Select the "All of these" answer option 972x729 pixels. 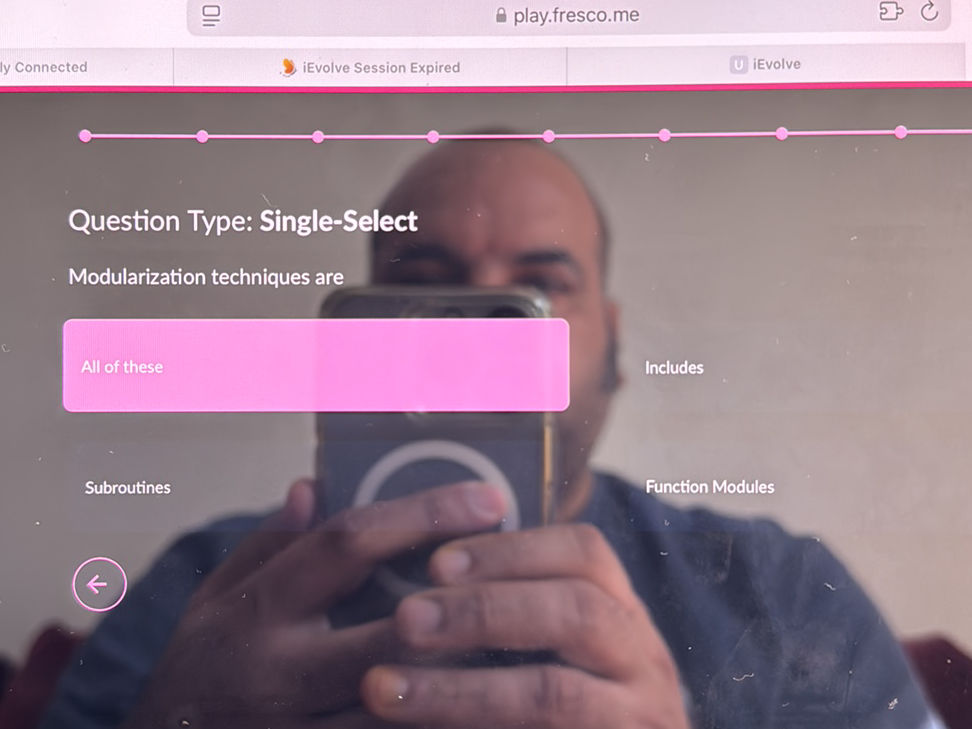pyautogui.click(x=316, y=365)
